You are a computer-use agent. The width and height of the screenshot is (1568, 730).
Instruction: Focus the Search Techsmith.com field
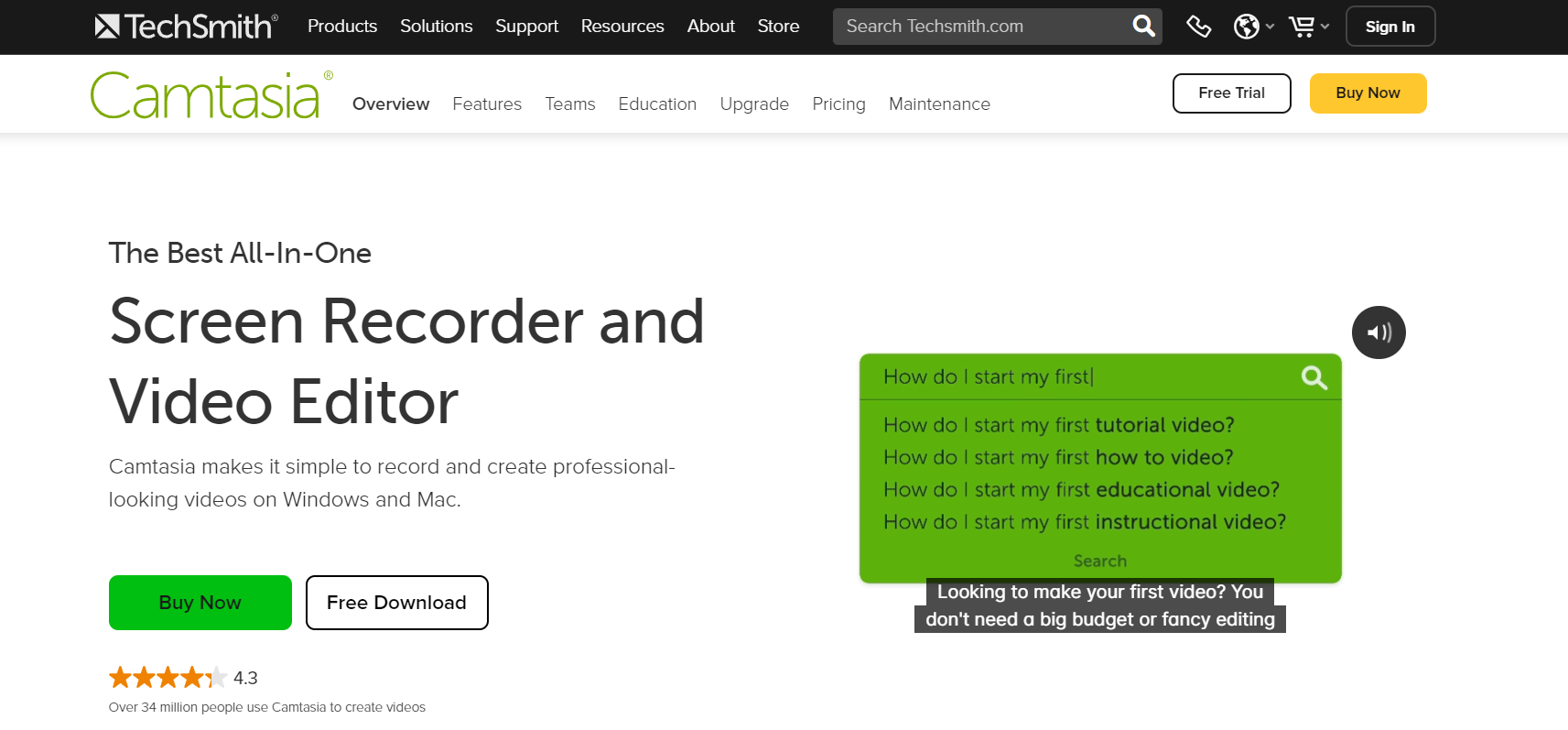(x=979, y=27)
